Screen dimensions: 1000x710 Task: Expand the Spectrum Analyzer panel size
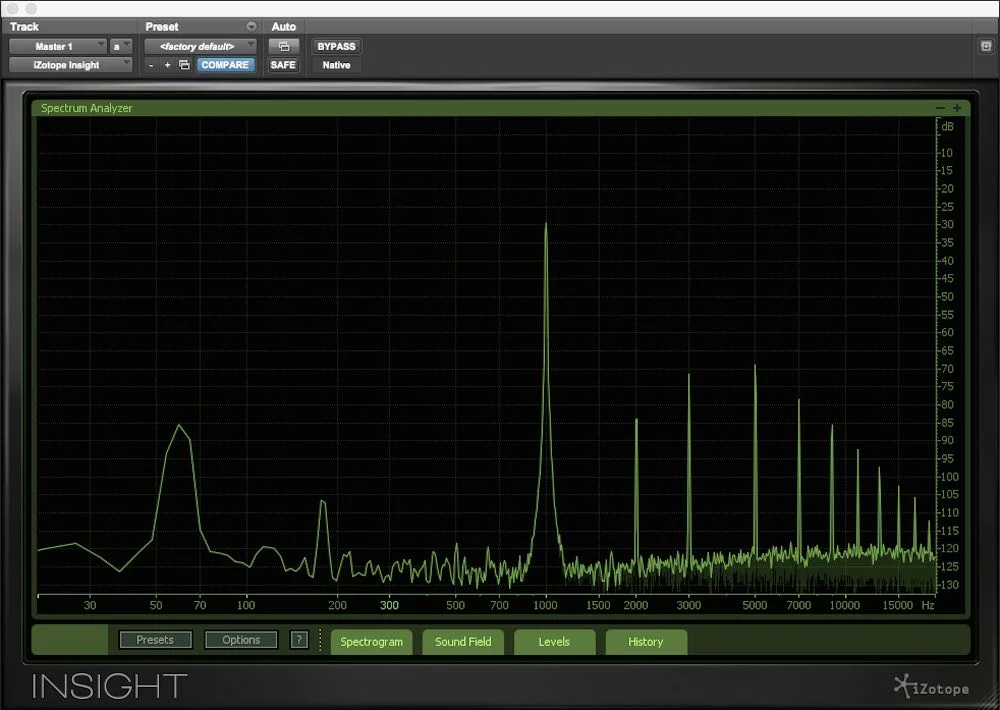pyautogui.click(x=956, y=108)
